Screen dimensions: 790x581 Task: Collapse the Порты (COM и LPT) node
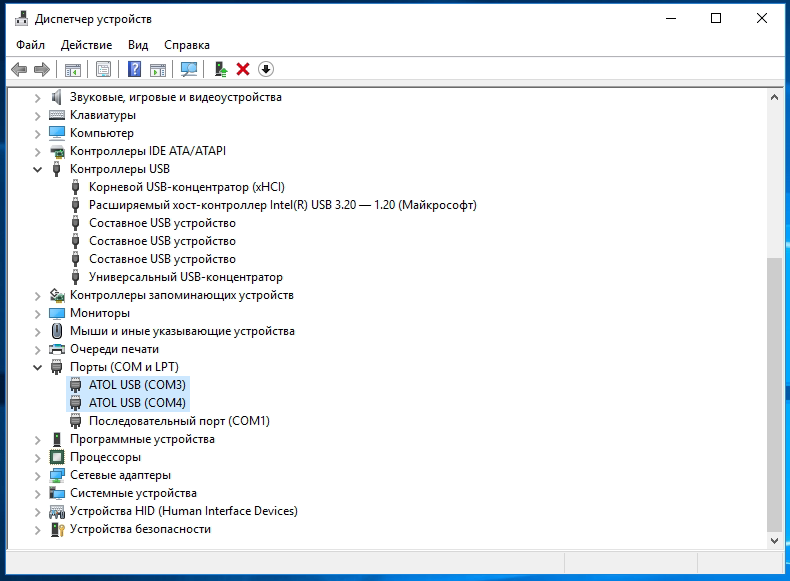pyautogui.click(x=38, y=367)
